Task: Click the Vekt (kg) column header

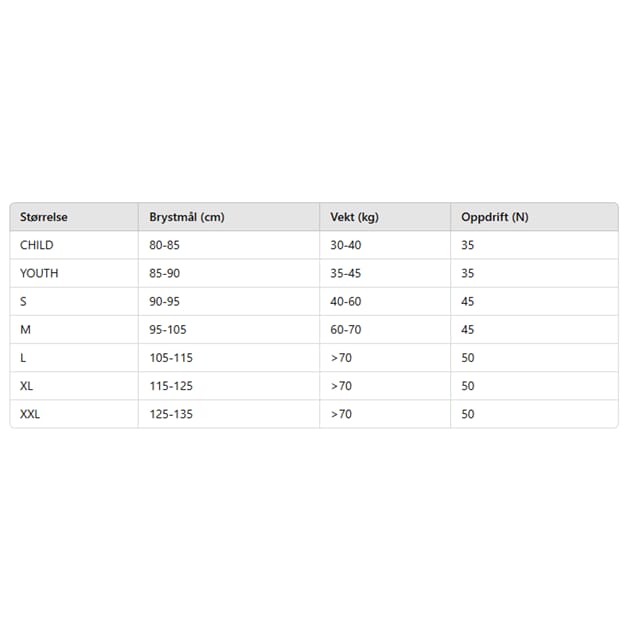Action: click(355, 217)
